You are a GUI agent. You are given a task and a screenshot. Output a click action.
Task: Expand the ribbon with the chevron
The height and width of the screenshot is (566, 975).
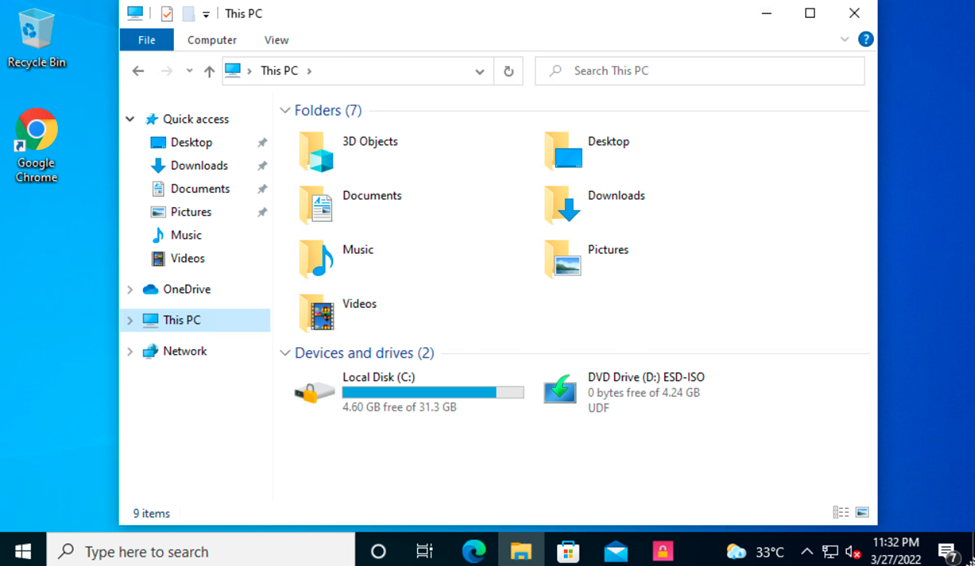844,39
